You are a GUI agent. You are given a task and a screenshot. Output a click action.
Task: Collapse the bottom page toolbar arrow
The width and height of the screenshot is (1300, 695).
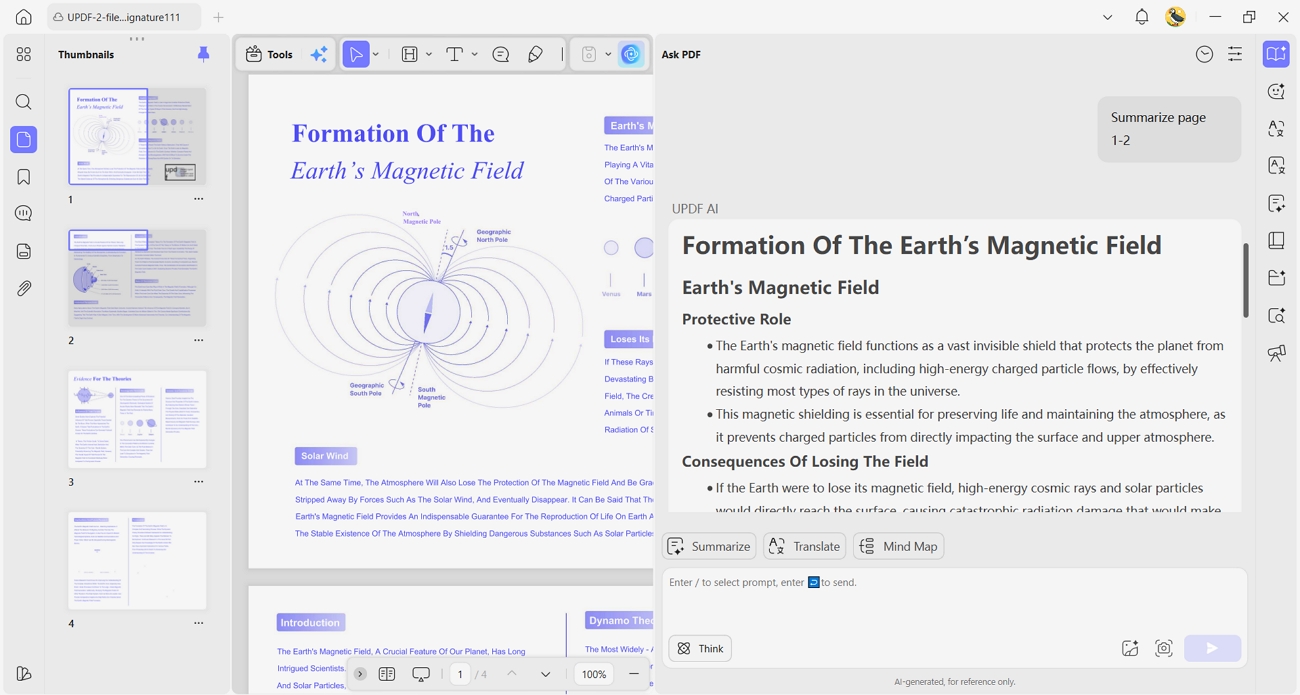360,674
